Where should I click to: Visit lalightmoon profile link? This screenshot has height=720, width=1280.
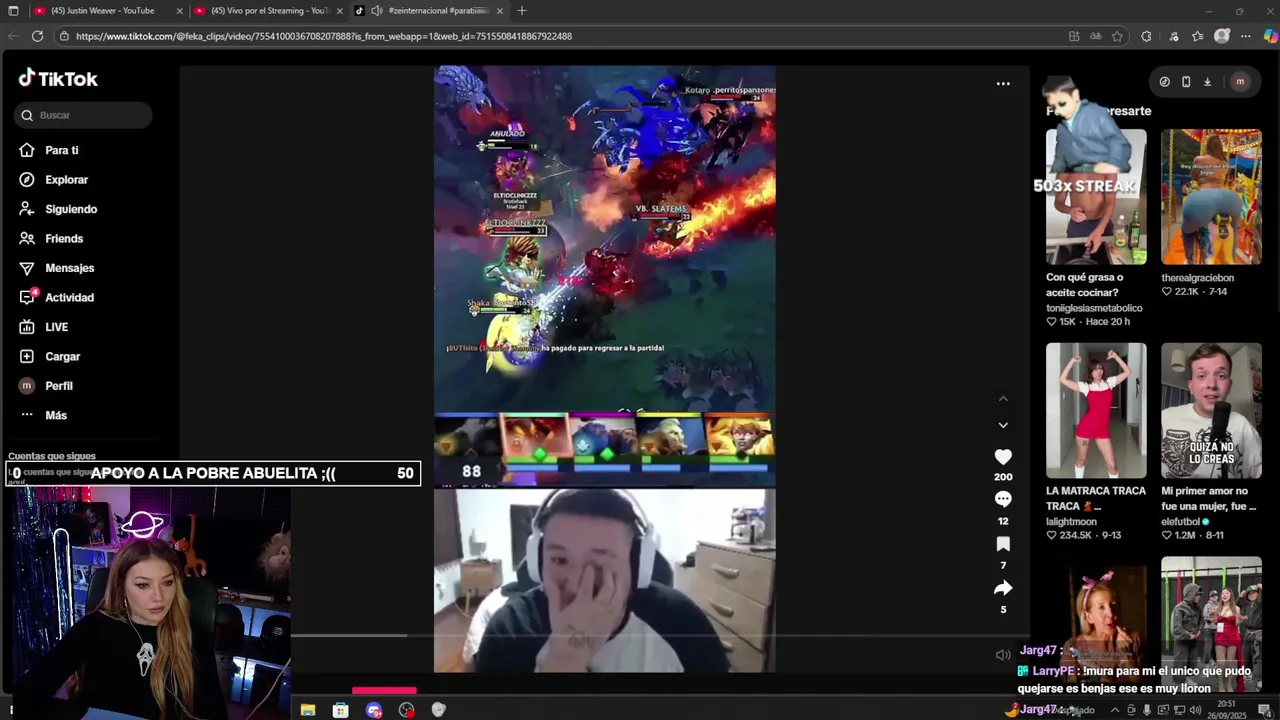[1071, 522]
